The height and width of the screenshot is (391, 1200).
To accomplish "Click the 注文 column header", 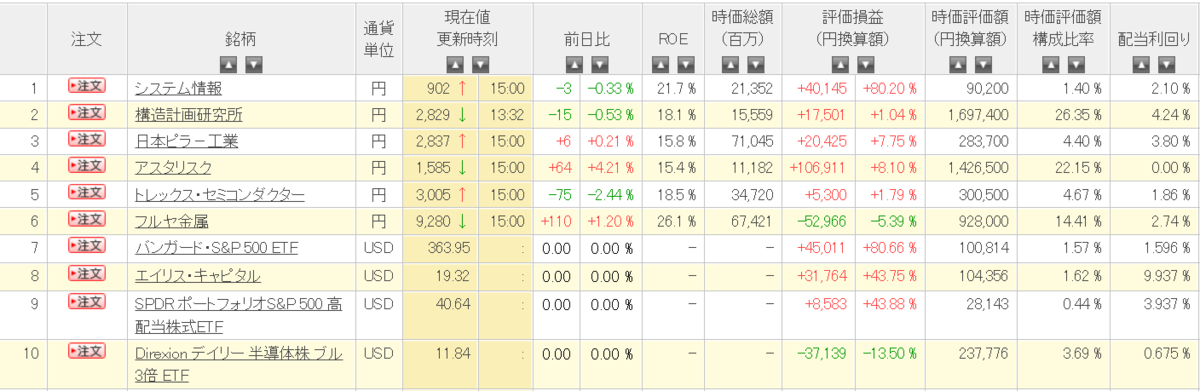I will pos(86,38).
